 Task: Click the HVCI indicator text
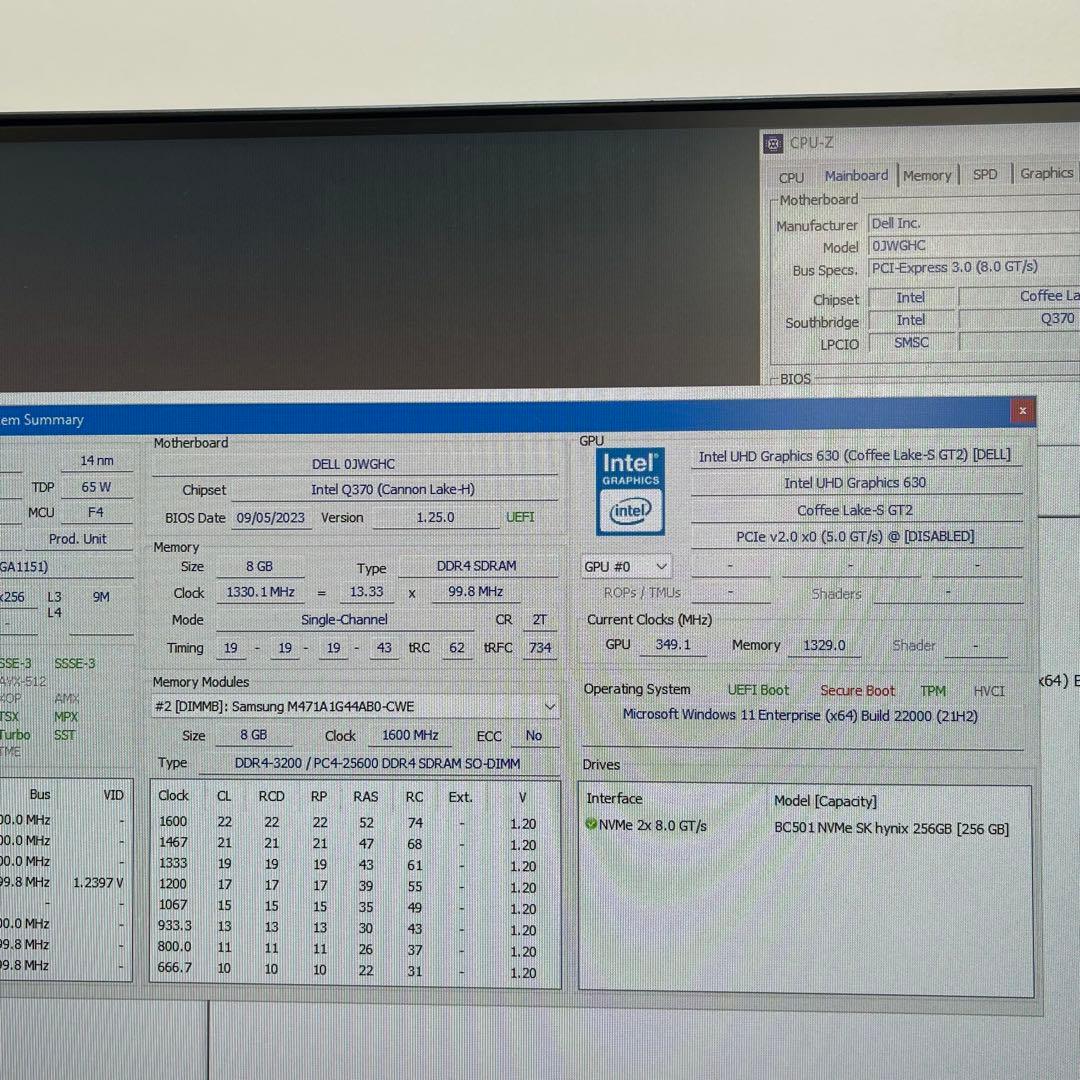tap(988, 690)
